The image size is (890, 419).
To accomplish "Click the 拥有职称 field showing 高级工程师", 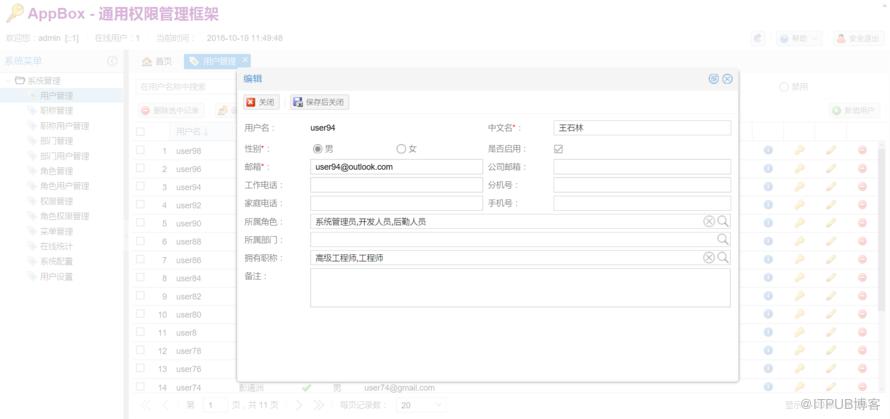I will coord(520,258).
